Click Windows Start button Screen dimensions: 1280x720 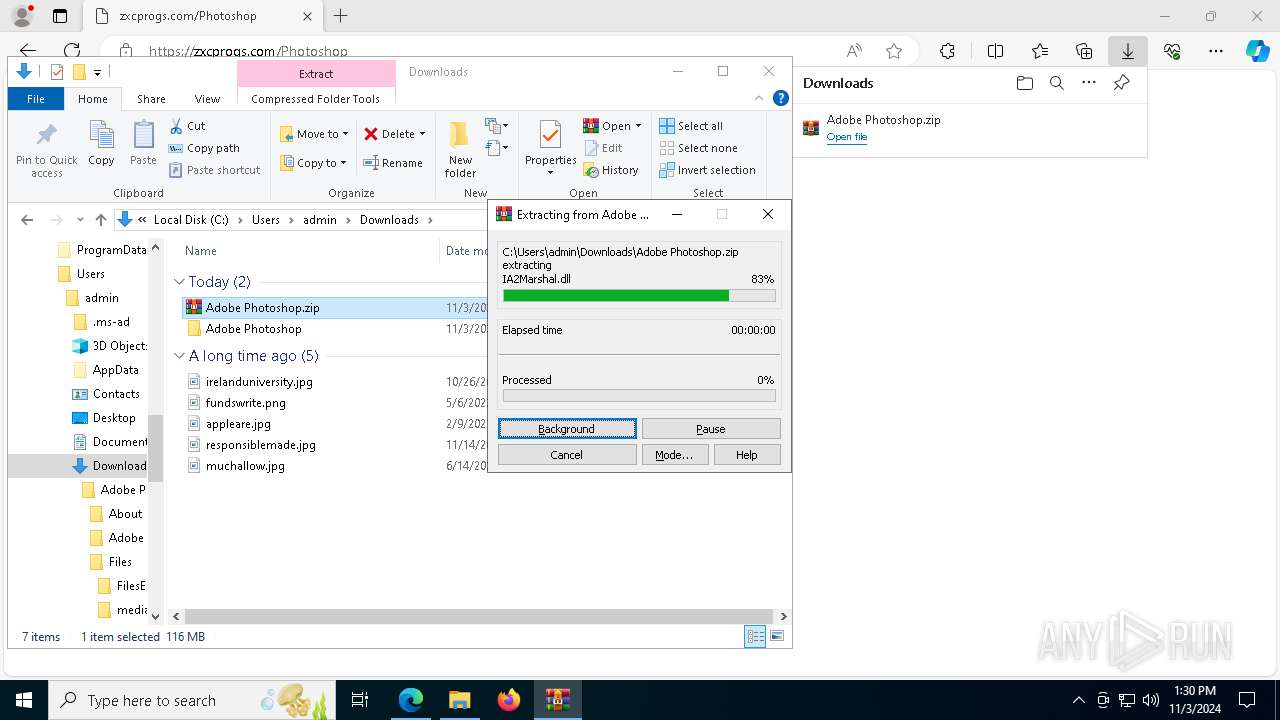[x=24, y=700]
